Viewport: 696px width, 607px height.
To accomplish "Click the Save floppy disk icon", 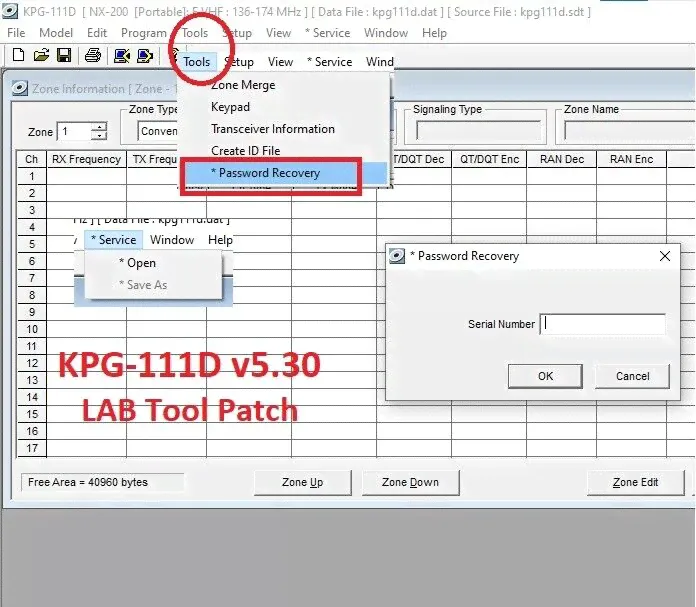I will pyautogui.click(x=63, y=55).
